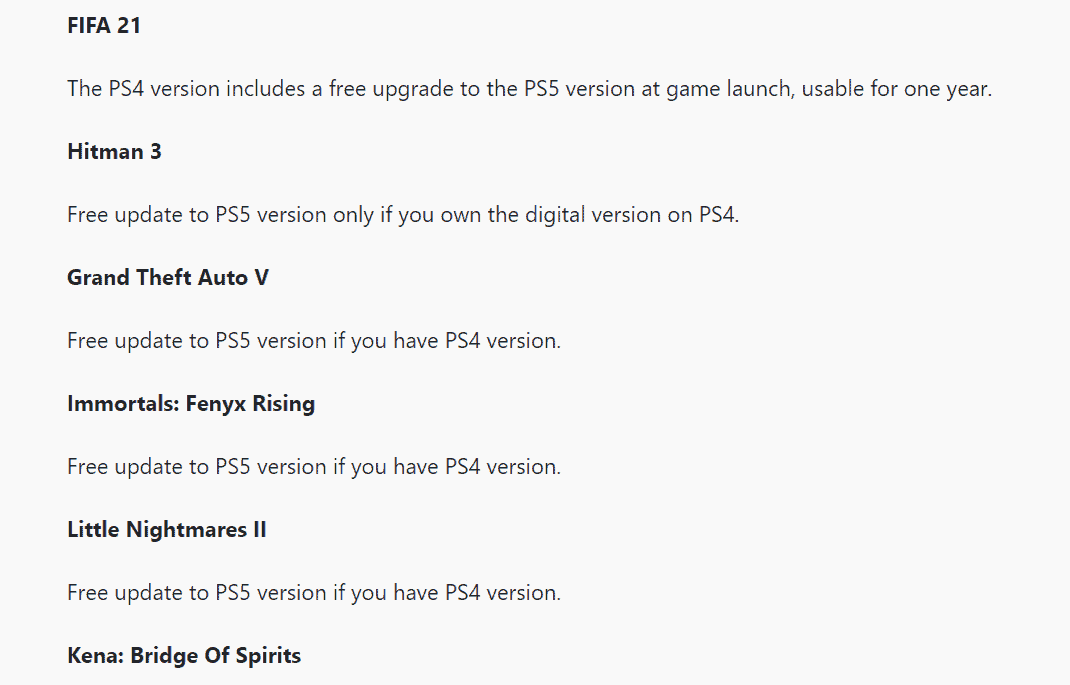This screenshot has height=685, width=1070.
Task: Click the description text under Little Nightmares II
Action: pos(314,593)
